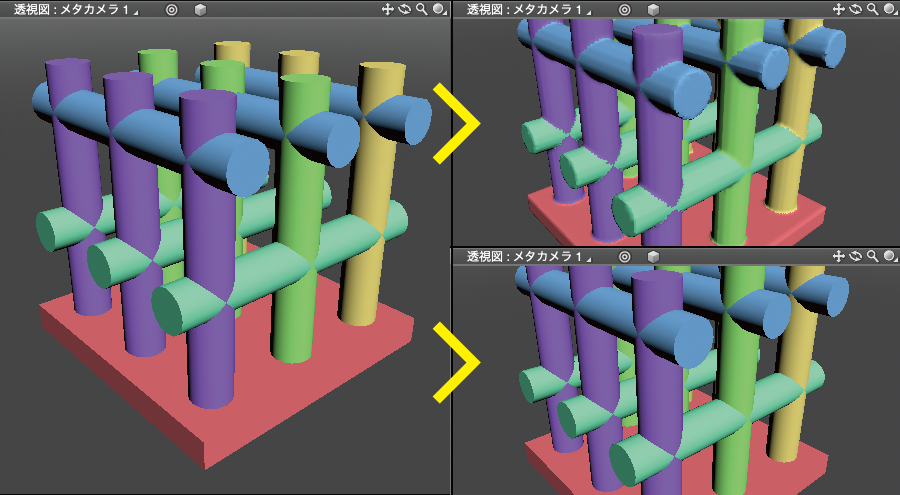Click the cube icon in top-right viewport header
Viewport: 900px width, 495px height.
(x=653, y=9)
